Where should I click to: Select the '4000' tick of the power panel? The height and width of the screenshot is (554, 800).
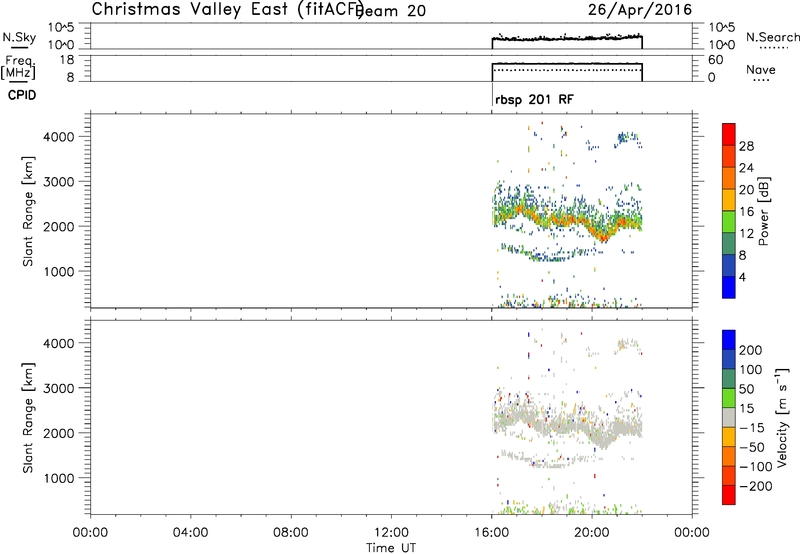tap(58, 137)
